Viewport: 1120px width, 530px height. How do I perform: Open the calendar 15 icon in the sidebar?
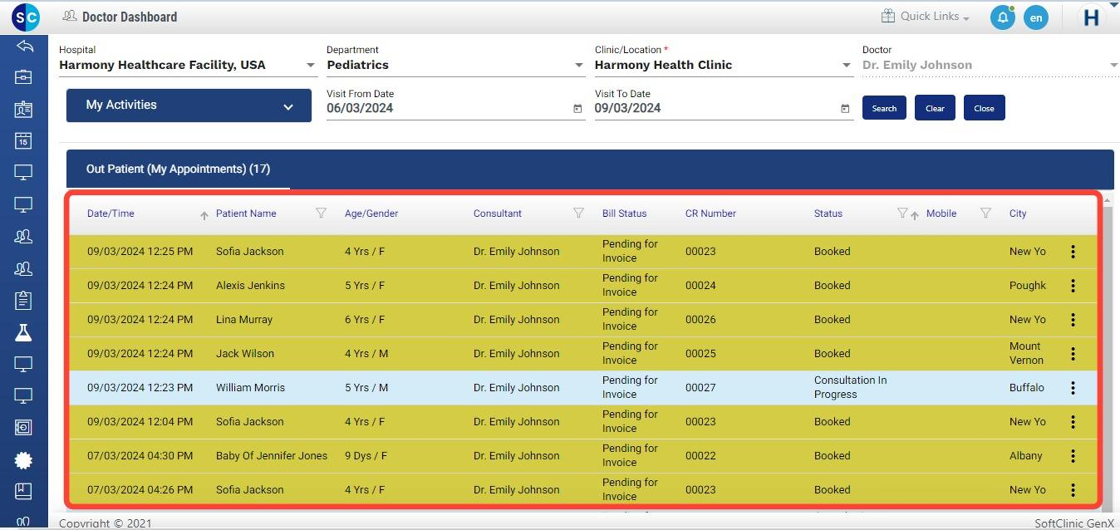24,141
